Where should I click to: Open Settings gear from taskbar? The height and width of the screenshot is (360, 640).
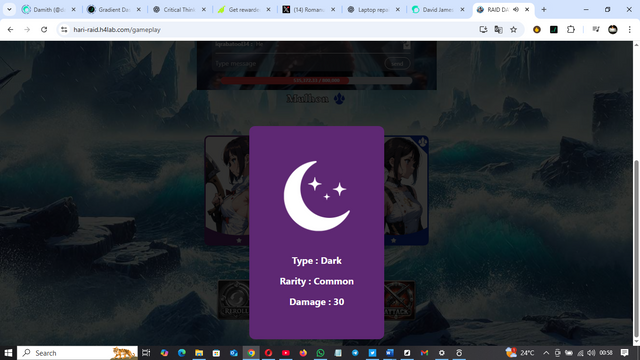(x=441, y=353)
